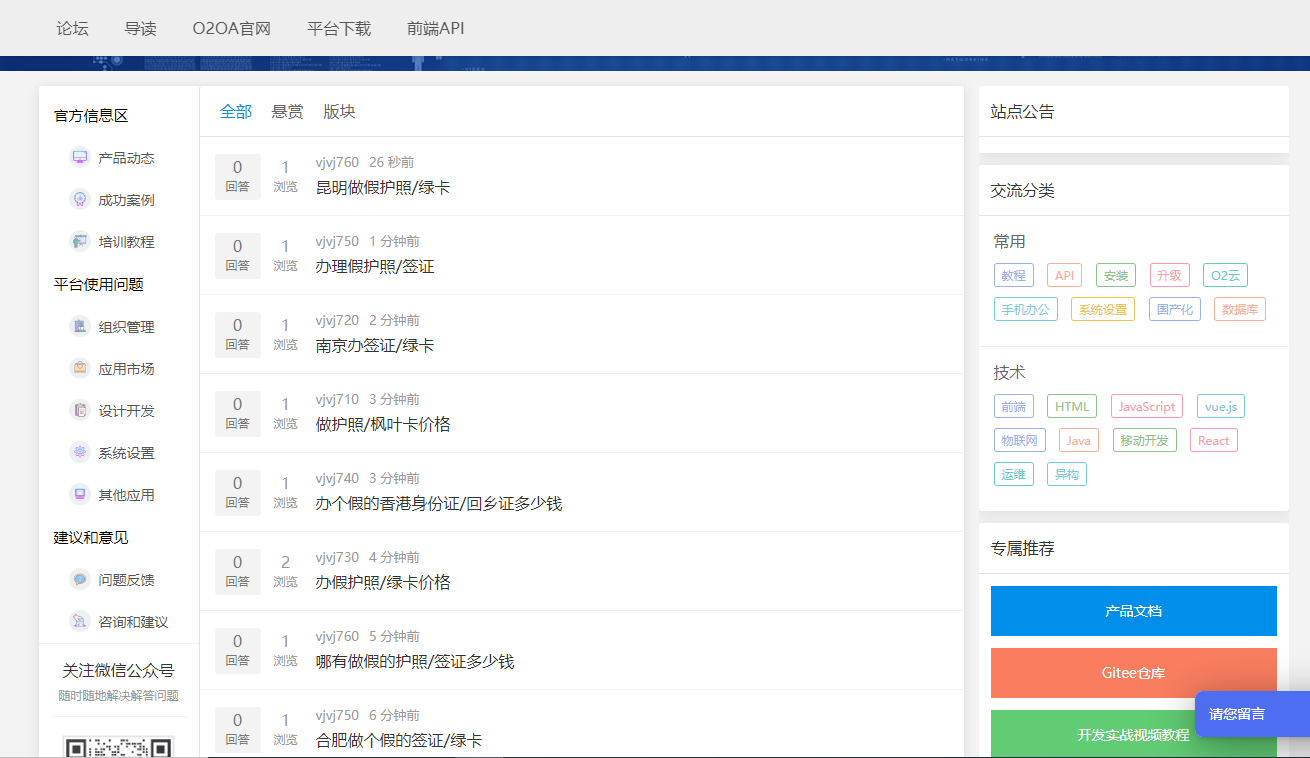Screen dimensions: 1310x758
Task: Click the 咨询和建议 sidebar icon
Action: (x=80, y=622)
